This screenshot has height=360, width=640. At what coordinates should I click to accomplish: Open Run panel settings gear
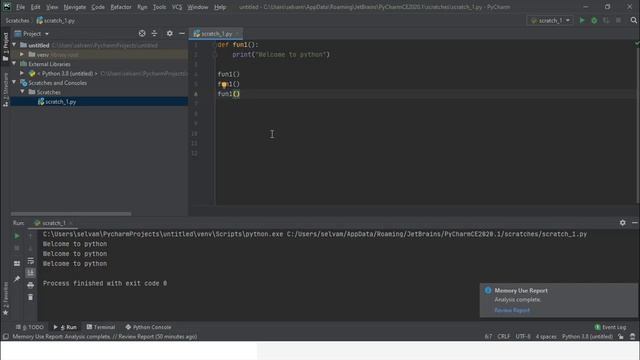[x=622, y=223]
